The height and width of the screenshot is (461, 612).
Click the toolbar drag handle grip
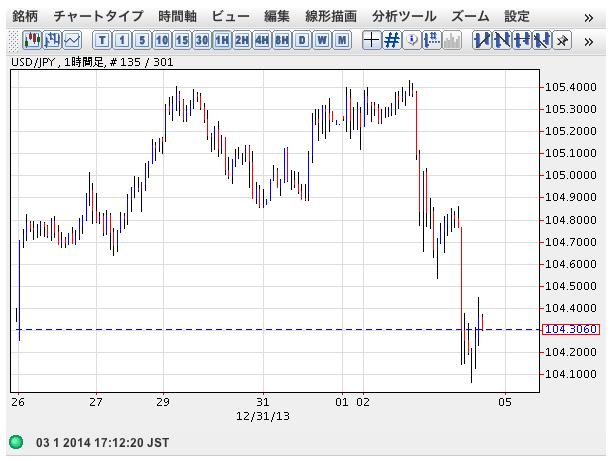click(x=14, y=40)
